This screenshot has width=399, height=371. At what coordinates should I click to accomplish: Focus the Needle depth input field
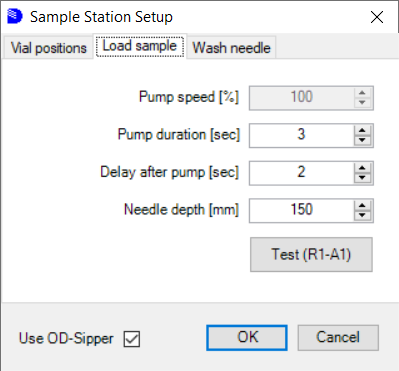(302, 210)
